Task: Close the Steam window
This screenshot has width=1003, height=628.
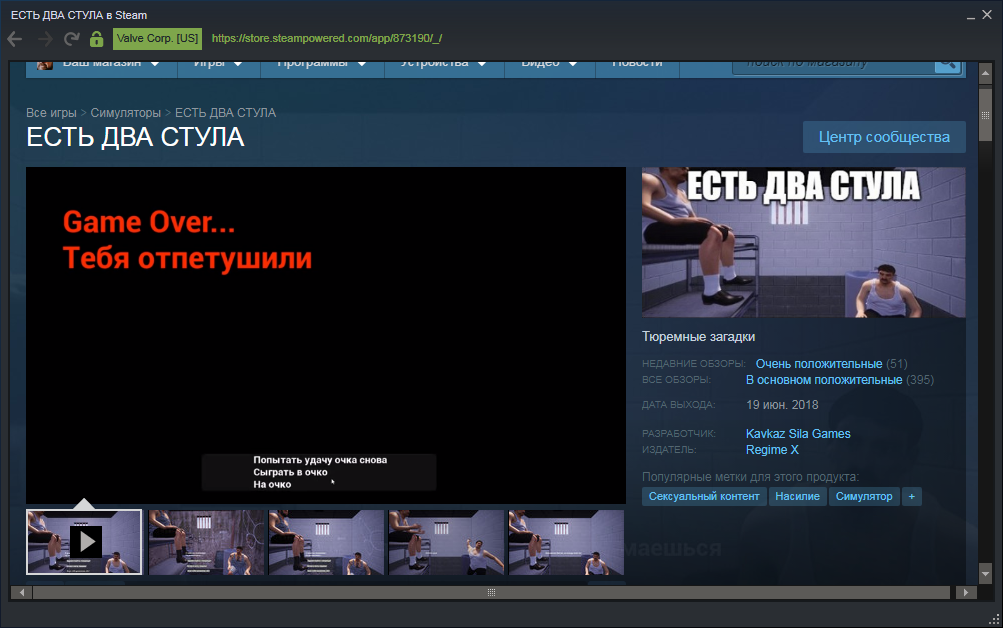Action: point(987,15)
